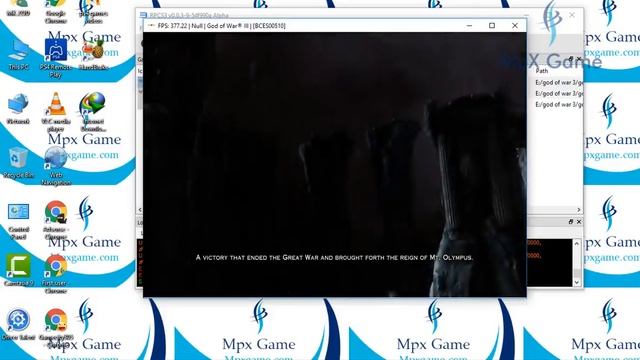Viewport: 640px width, 360px height.
Task: Launch the Web Navigation globe shortcut
Action: point(56,166)
